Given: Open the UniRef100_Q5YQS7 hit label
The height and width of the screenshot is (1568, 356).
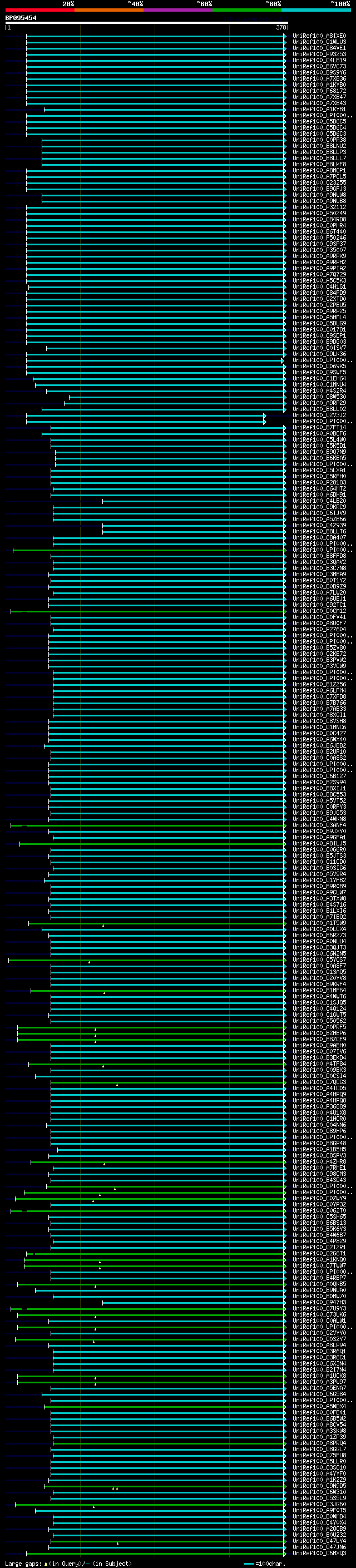Looking at the screenshot, I should (x=319, y=960).
